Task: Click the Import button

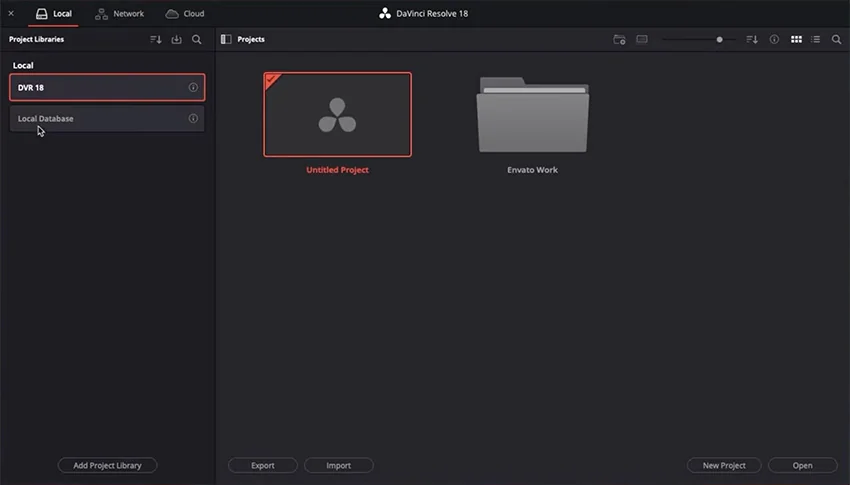Action: point(339,465)
